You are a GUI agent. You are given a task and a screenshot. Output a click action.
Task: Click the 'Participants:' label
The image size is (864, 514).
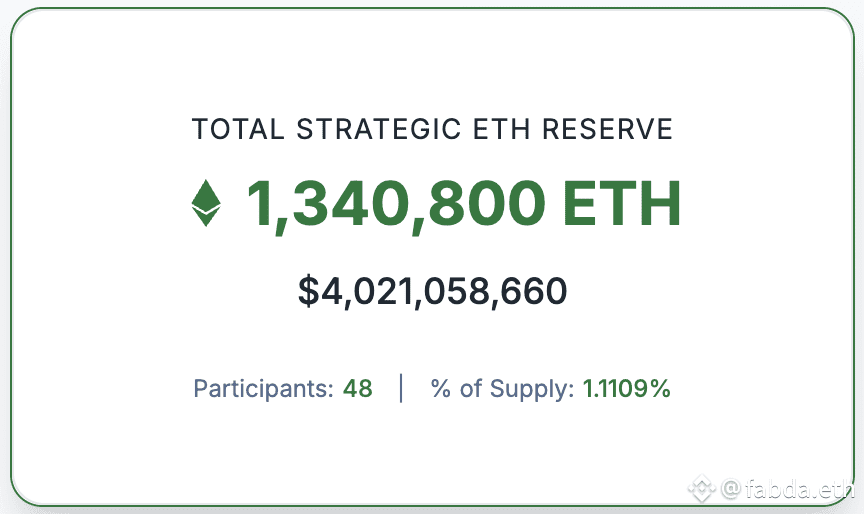pos(263,389)
